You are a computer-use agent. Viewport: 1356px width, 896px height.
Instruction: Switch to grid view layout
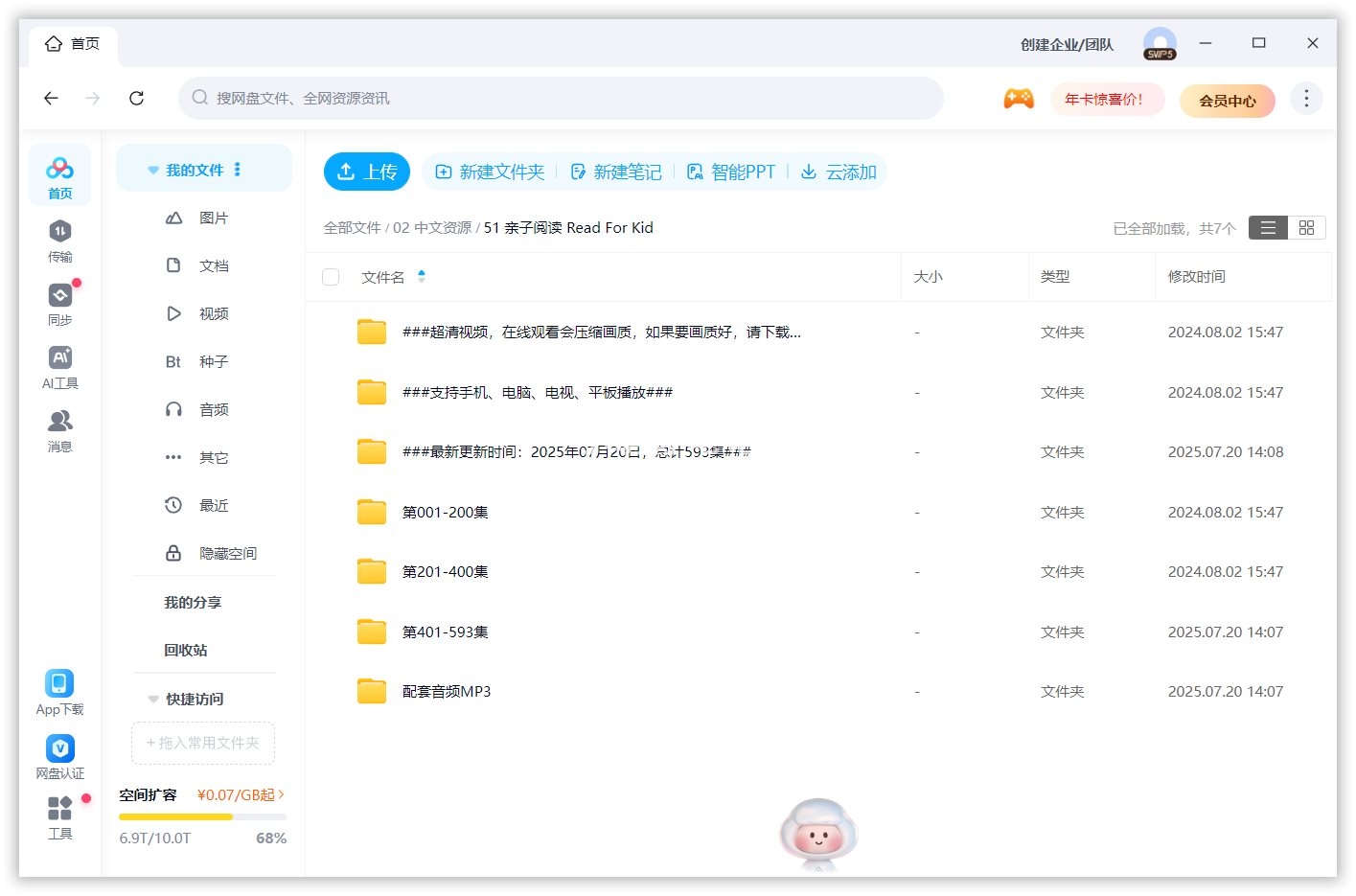pos(1306,227)
